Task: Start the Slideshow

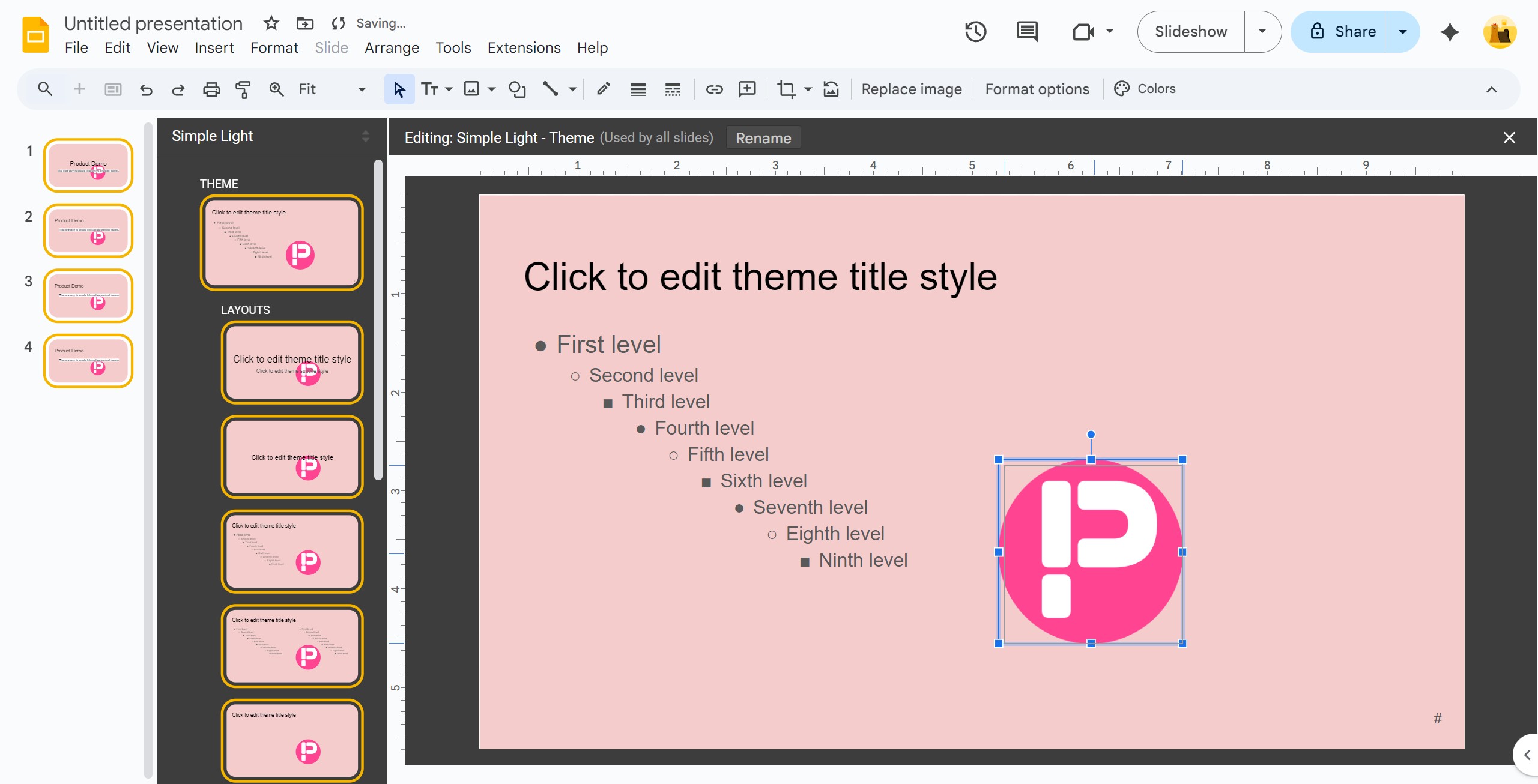Action: tap(1191, 31)
